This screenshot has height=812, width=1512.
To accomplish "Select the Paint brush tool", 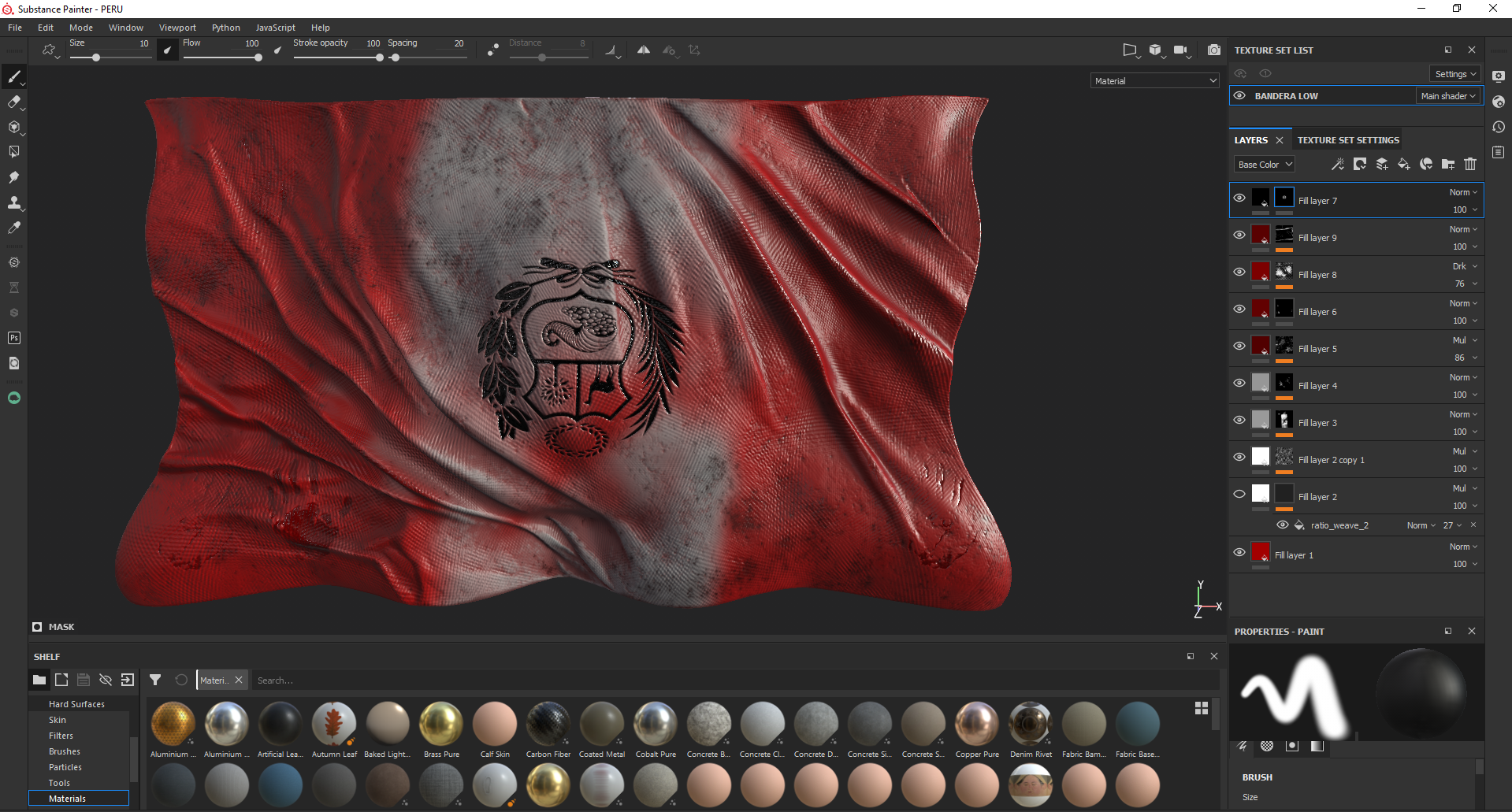I will pos(14,76).
